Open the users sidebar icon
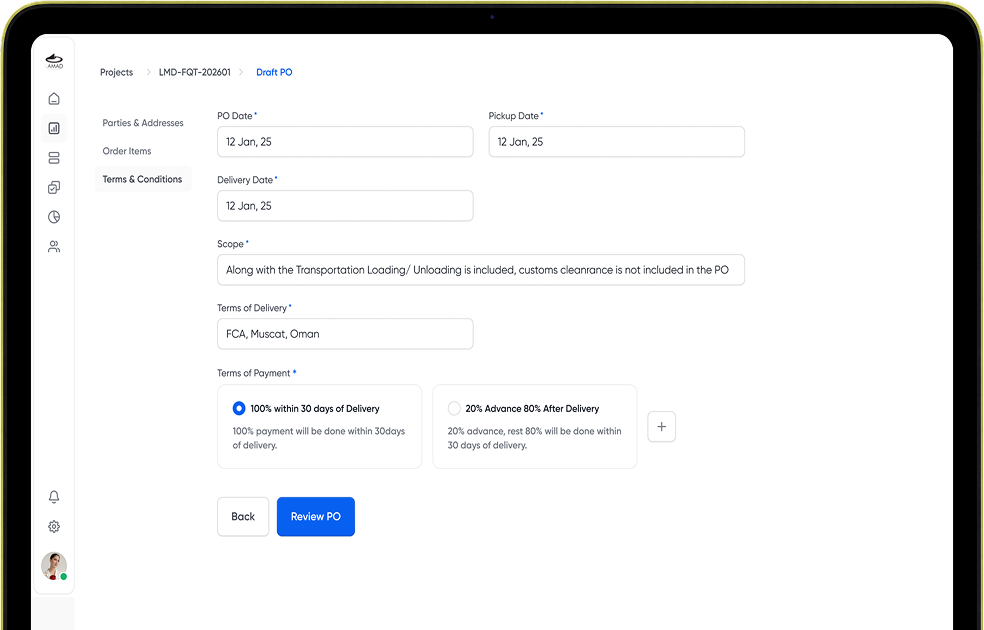Screen dimensions: 984x630 click(x=54, y=247)
